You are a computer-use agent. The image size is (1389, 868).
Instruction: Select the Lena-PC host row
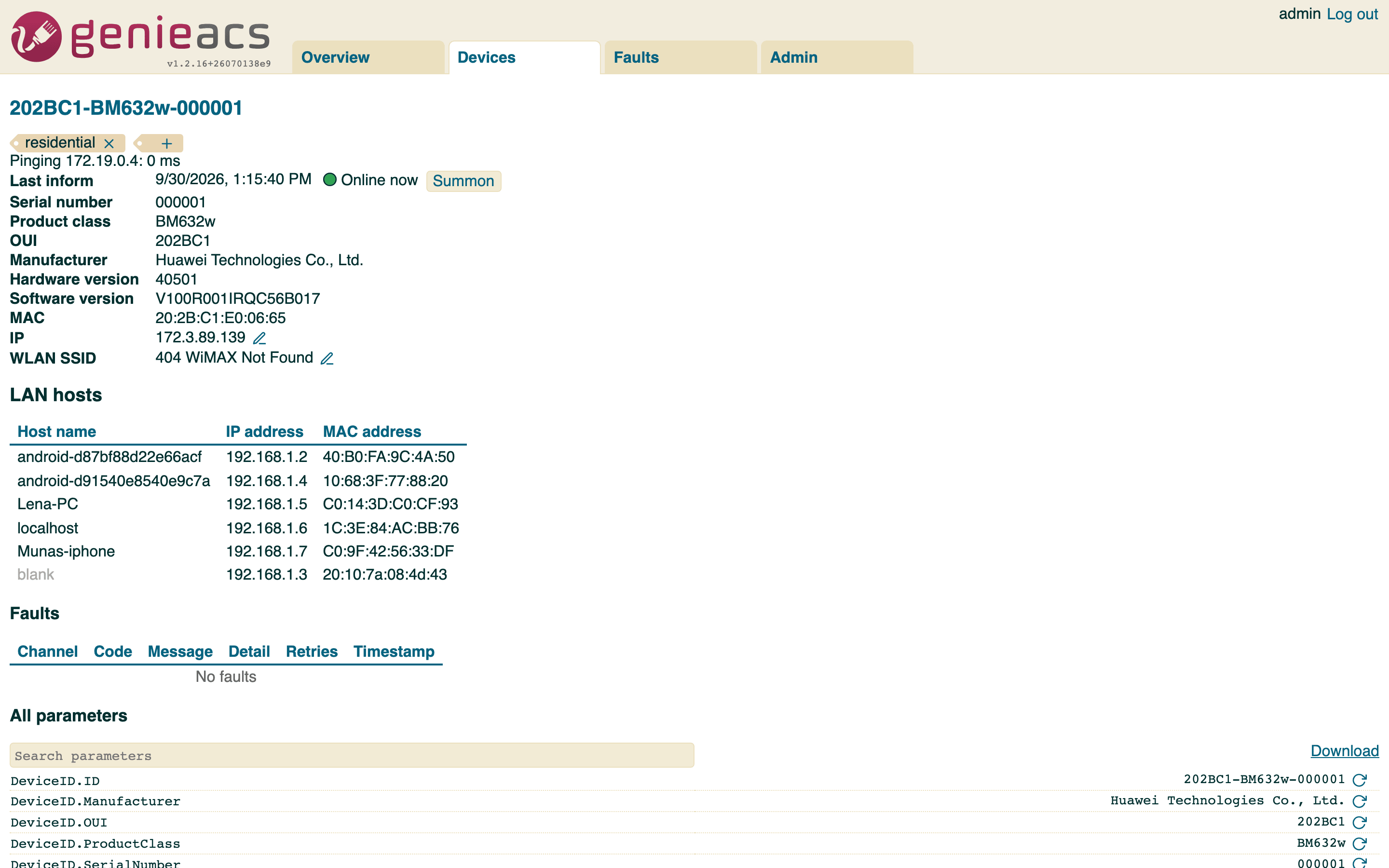[238, 504]
